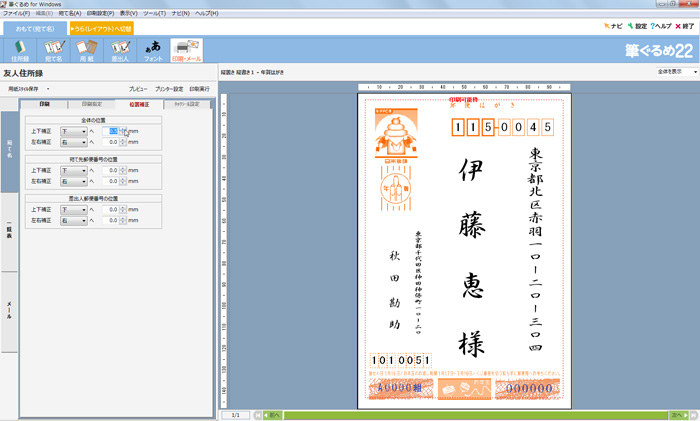Click the 宛て名 addressee toolbar icon

[53, 50]
